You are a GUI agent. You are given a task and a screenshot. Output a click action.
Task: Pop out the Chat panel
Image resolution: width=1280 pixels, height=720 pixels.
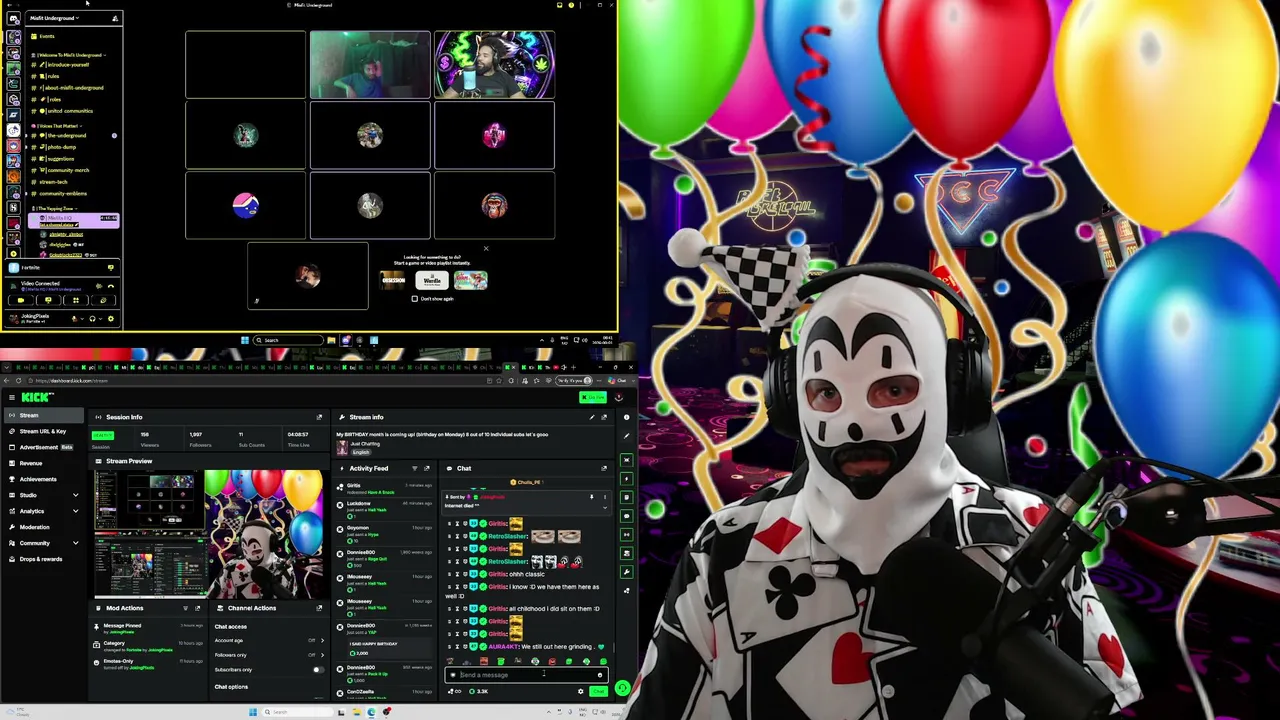click(x=604, y=468)
